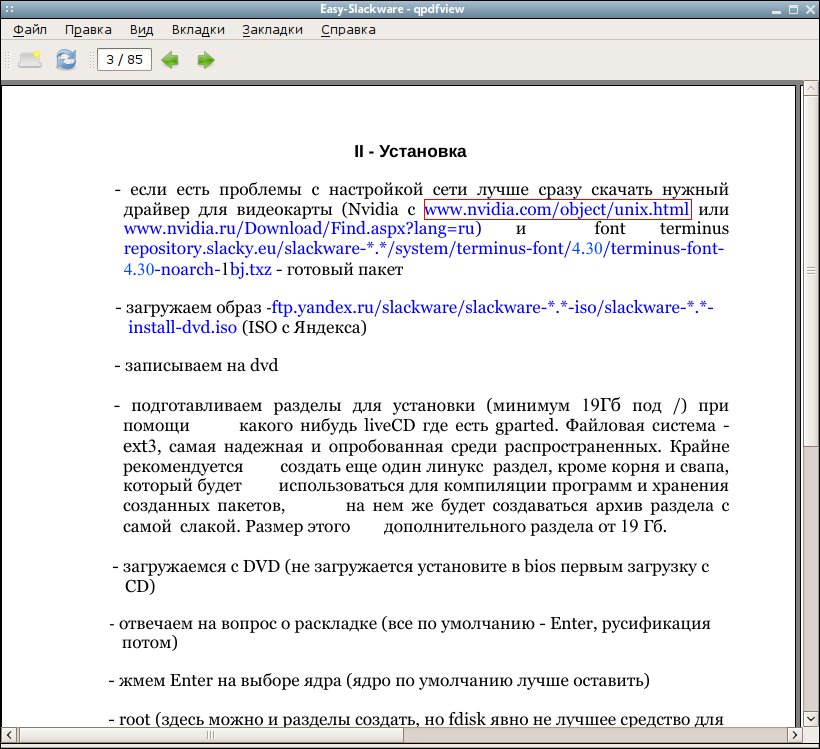Open the Вид menu
Screen dimensions: 820x749
pos(141,30)
